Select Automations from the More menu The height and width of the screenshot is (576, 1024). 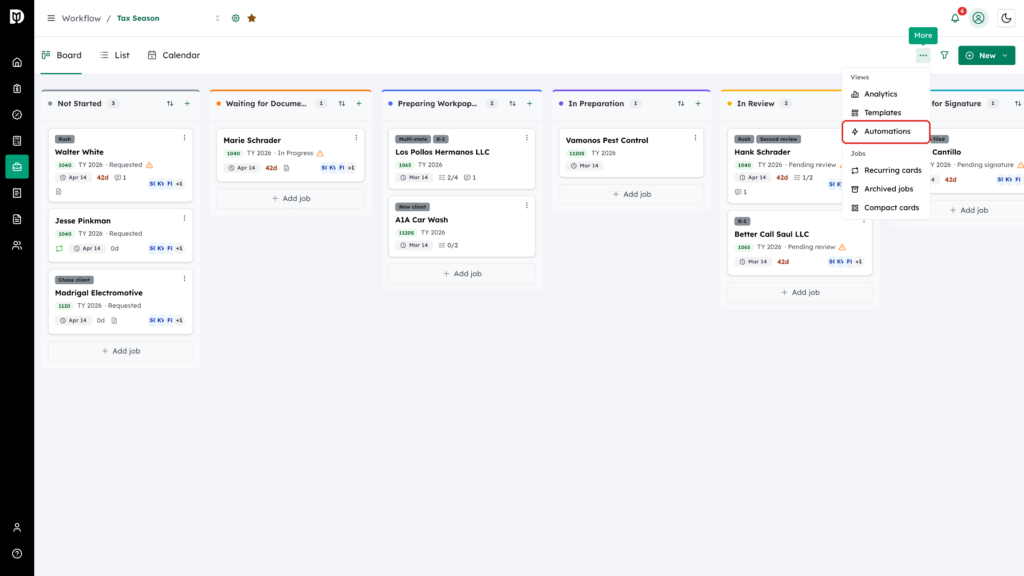886,131
